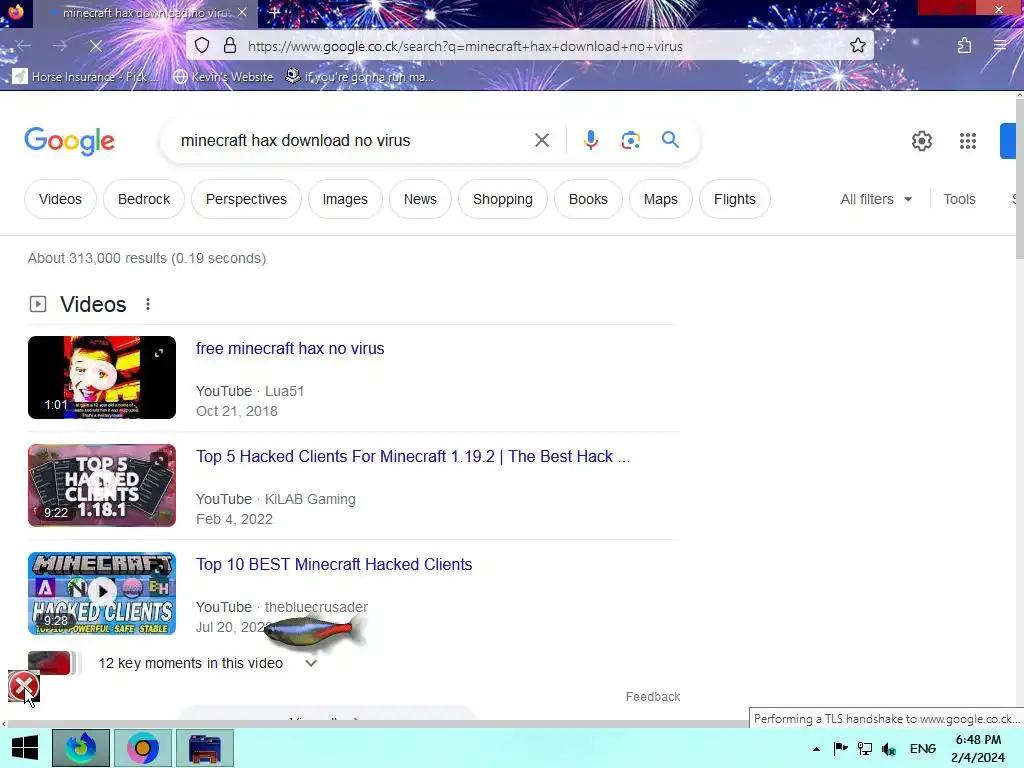This screenshot has width=1024, height=768.
Task: Play thebluecrusader video thumbnail
Action: 102,593
